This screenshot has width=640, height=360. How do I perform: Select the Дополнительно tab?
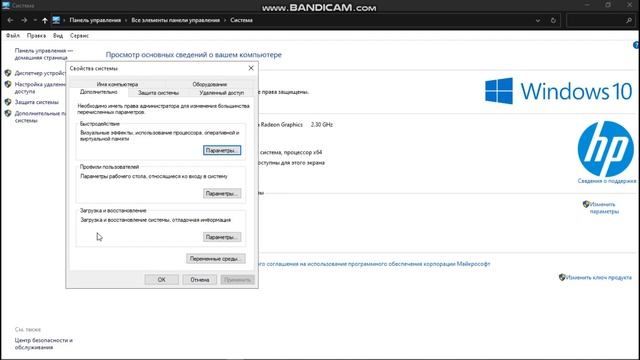(x=98, y=92)
